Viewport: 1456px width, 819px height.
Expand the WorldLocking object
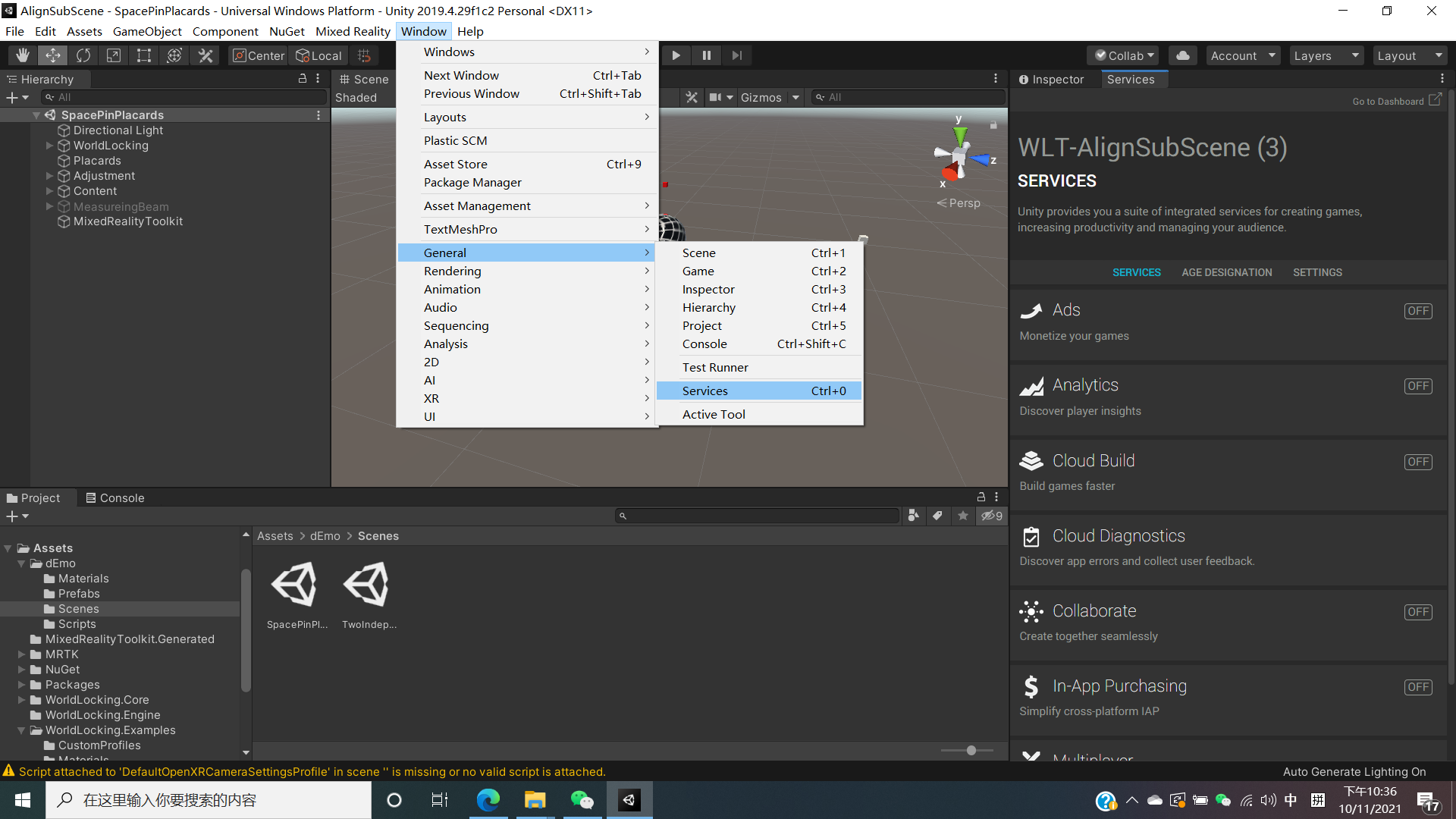pyautogui.click(x=50, y=146)
